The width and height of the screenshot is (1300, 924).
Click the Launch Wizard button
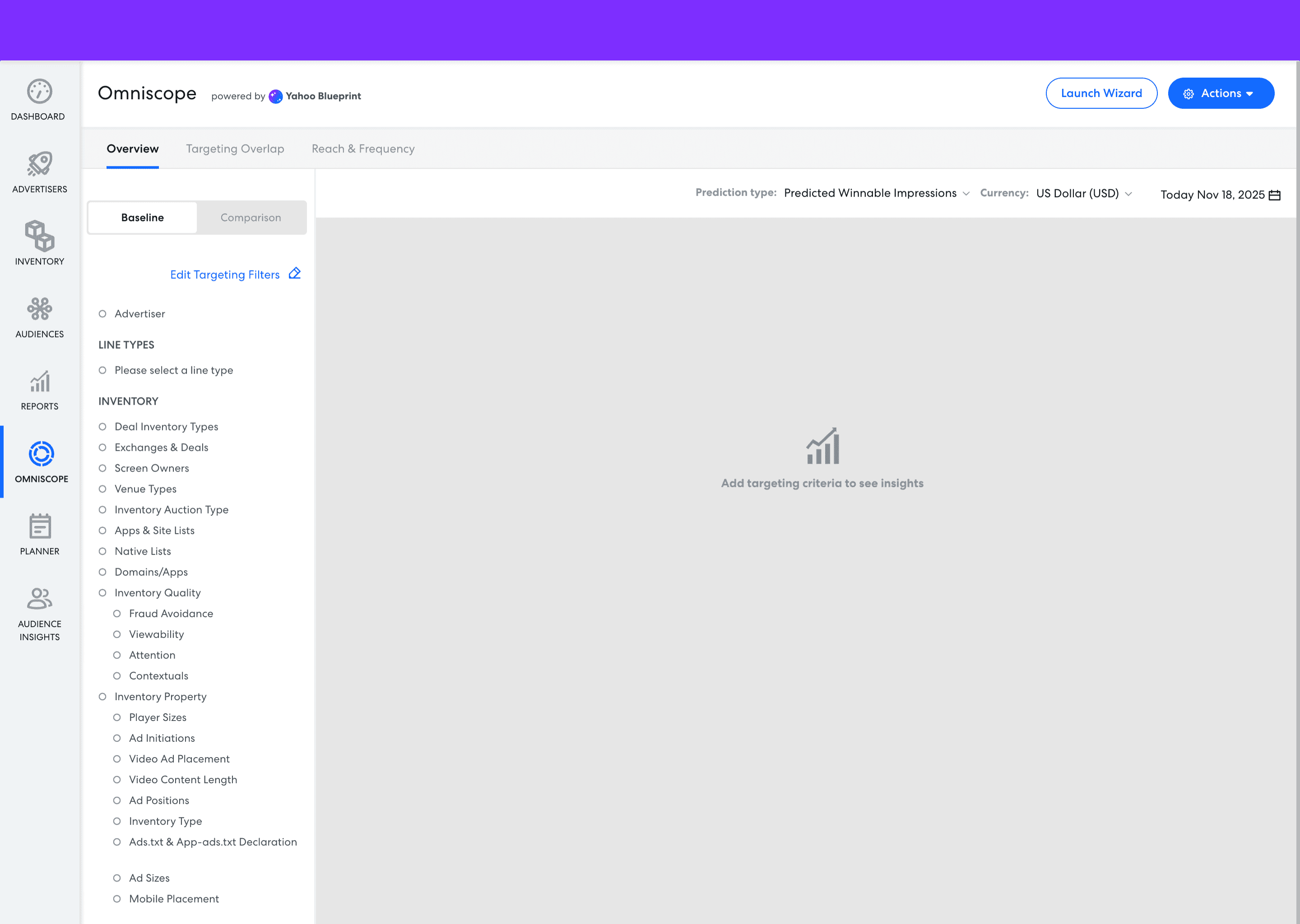point(1101,93)
